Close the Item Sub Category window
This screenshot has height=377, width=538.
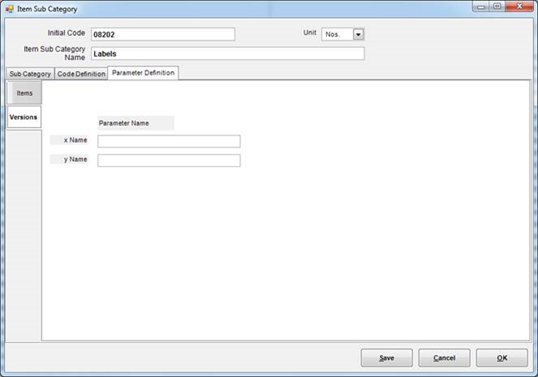(x=519, y=6)
